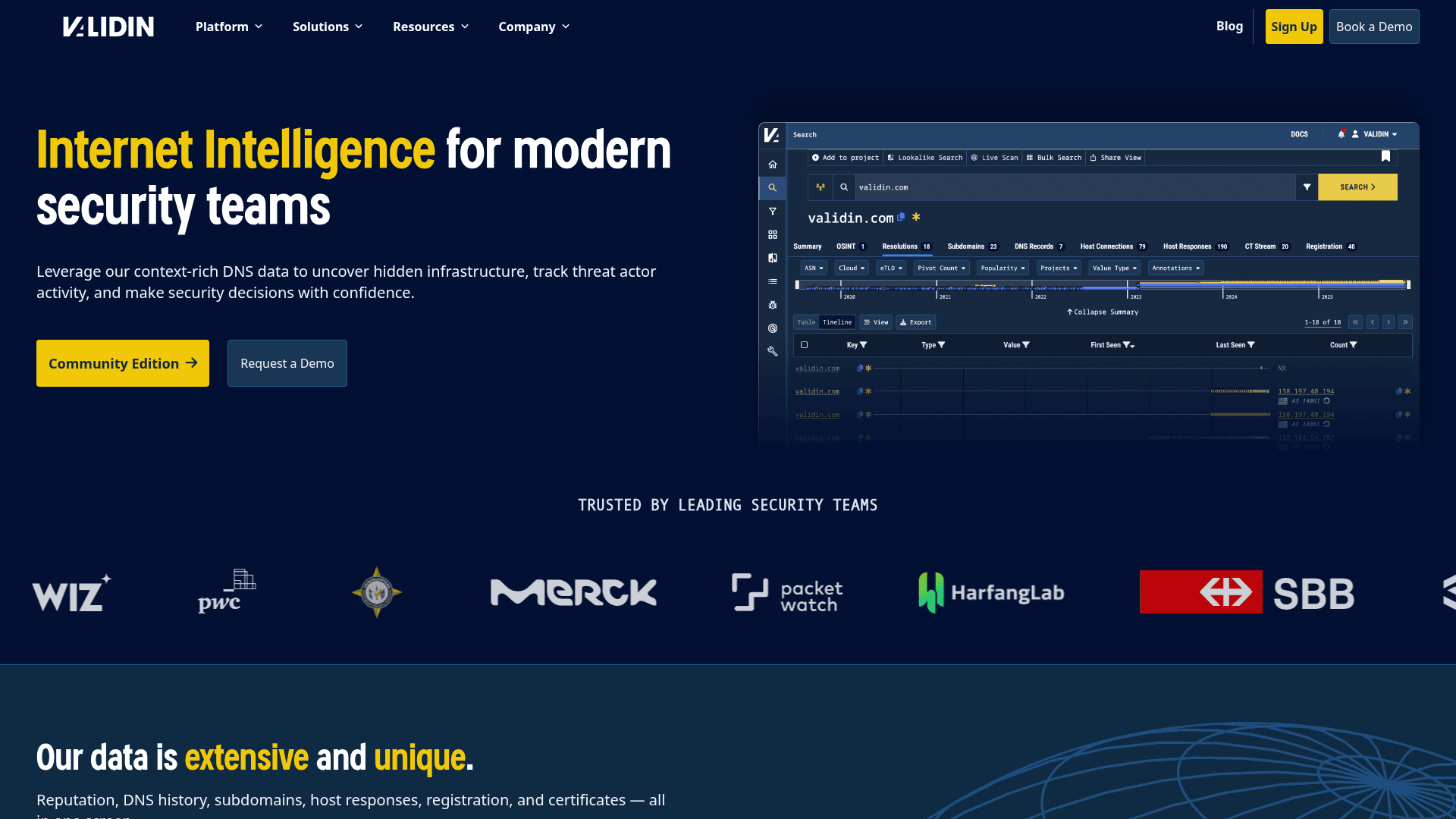Viewport: 1456px width, 819px height.
Task: Click the magnifier icon inside search bar
Action: pyautogui.click(x=844, y=187)
